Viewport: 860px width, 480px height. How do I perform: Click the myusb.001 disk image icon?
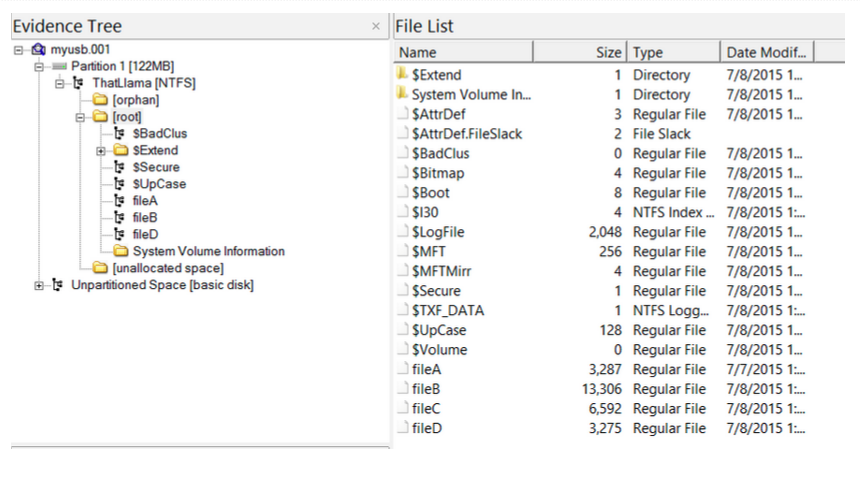pyautogui.click(x=39, y=49)
